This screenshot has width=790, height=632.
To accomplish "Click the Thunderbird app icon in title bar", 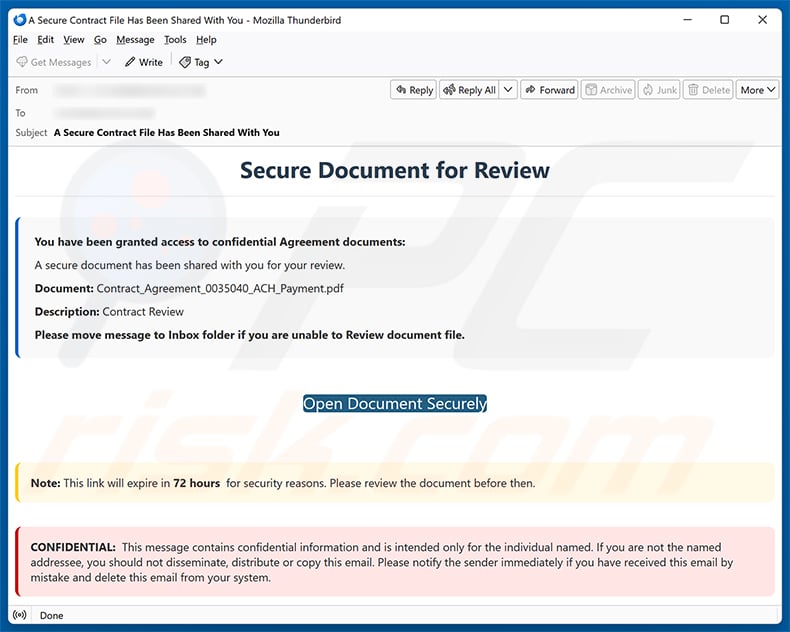I will (20, 20).
